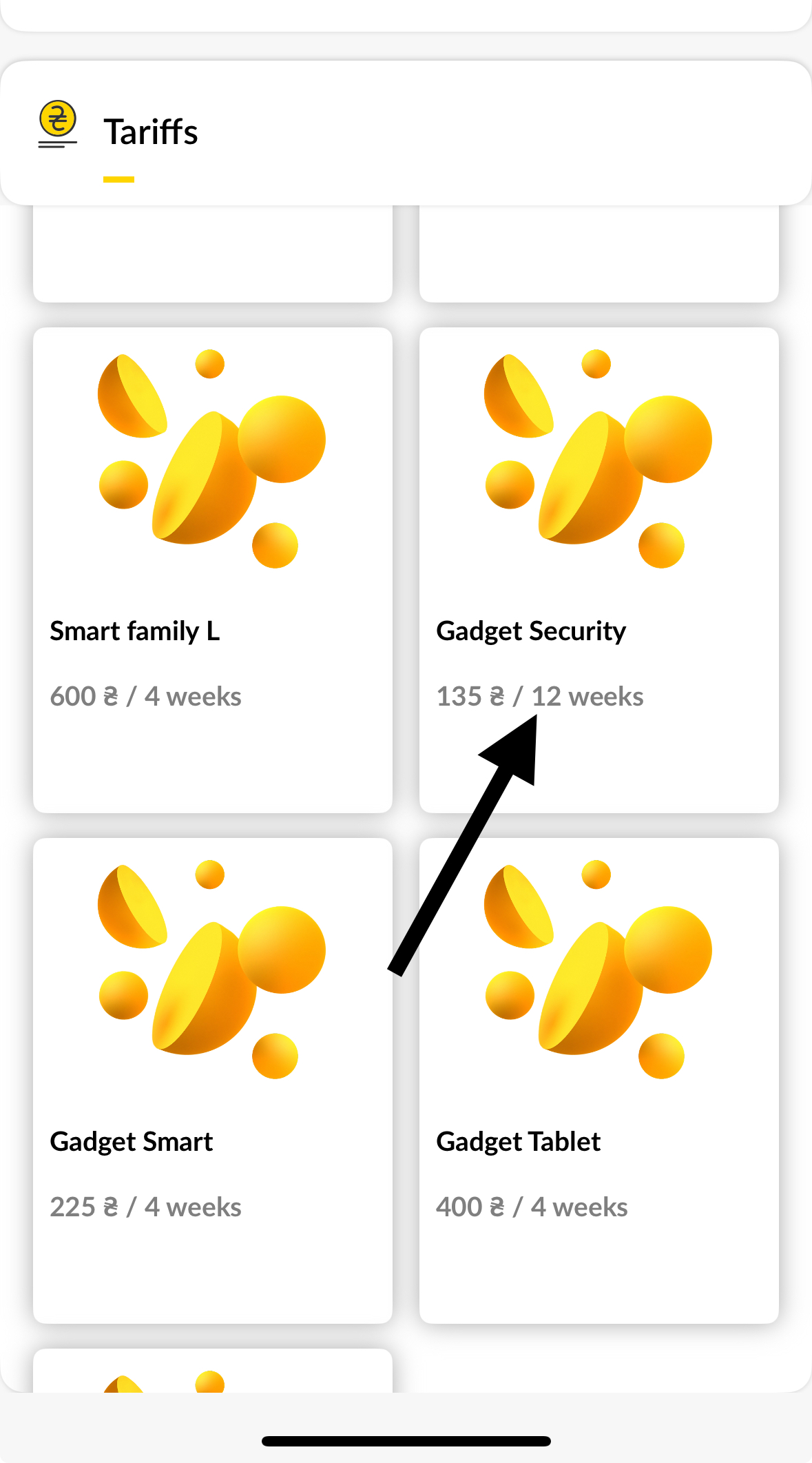The height and width of the screenshot is (1463, 812).
Task: Select the yellow underline beneath Tariffs
Action: point(118,179)
